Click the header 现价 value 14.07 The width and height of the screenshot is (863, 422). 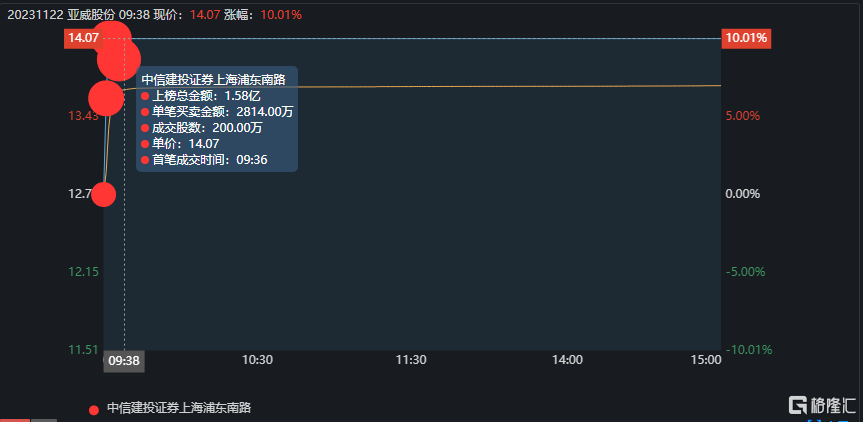pos(203,15)
